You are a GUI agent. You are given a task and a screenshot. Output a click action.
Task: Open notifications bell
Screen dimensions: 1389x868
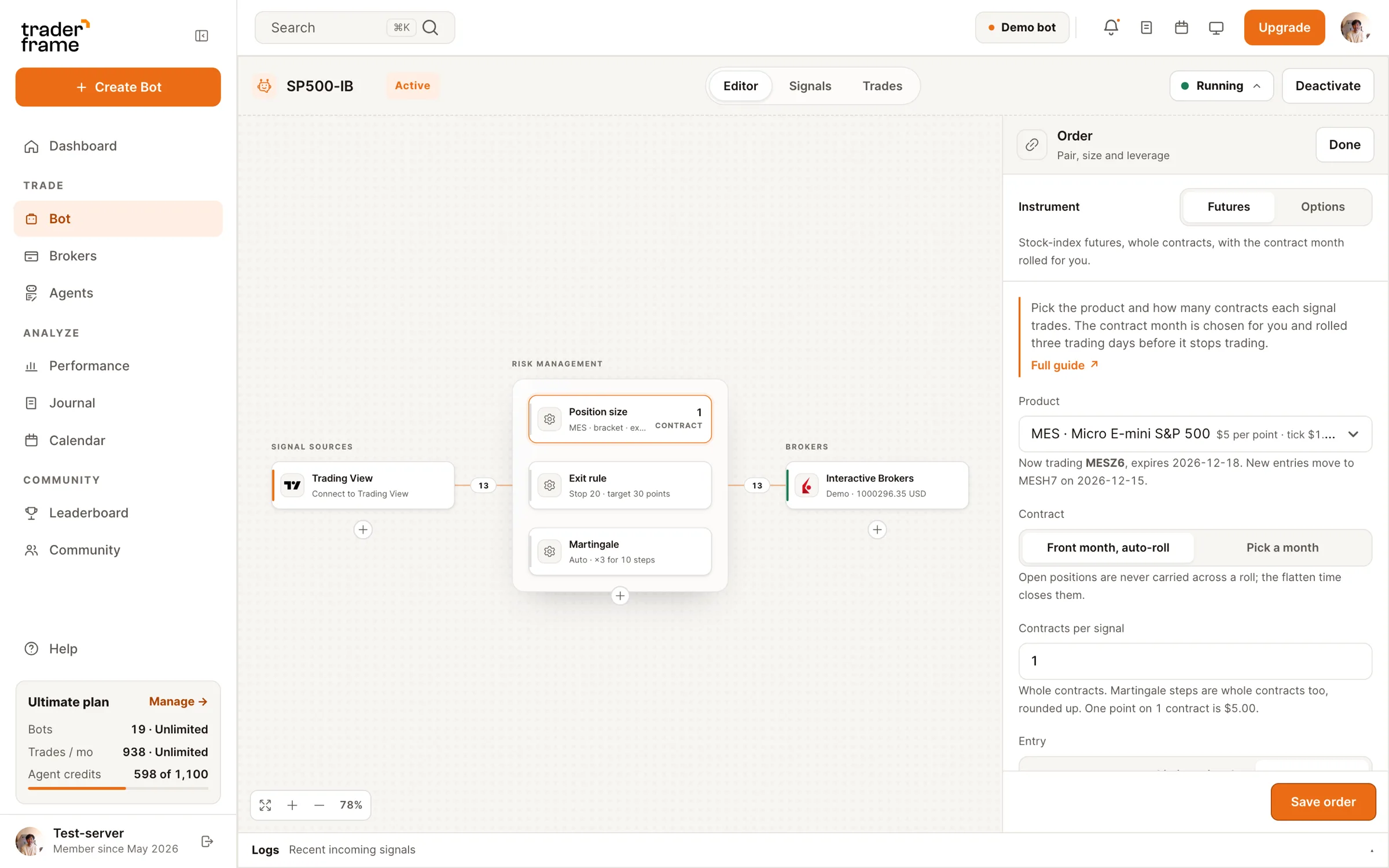(1111, 27)
